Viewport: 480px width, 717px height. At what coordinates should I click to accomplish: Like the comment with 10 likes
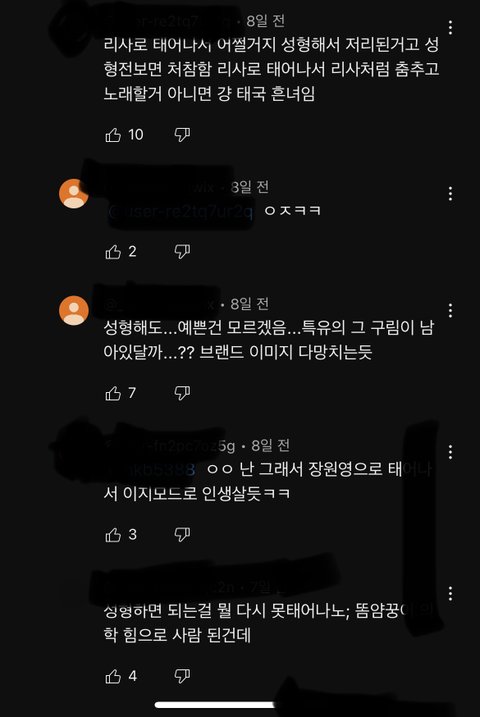[x=113, y=135]
